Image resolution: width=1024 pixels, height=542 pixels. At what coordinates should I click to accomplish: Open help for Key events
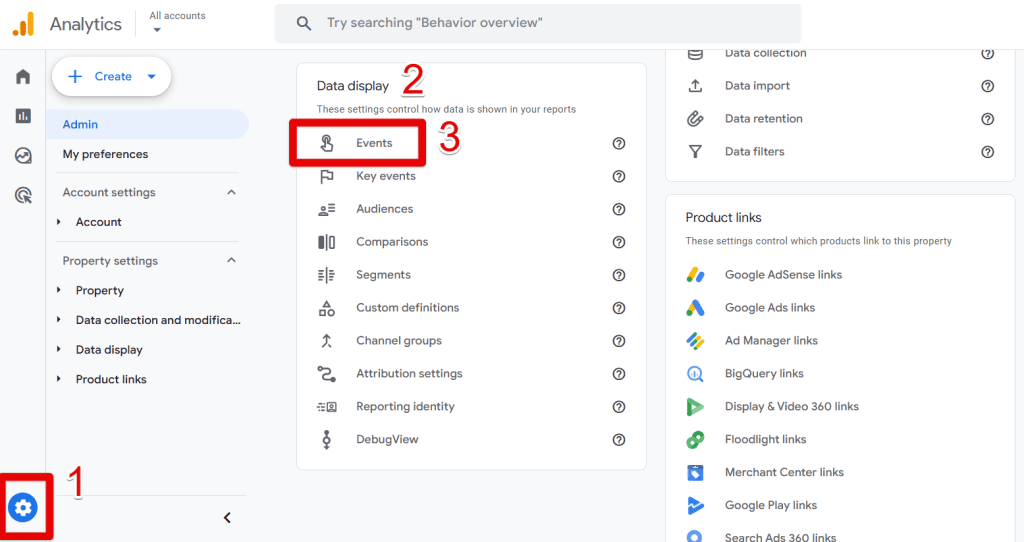(619, 176)
